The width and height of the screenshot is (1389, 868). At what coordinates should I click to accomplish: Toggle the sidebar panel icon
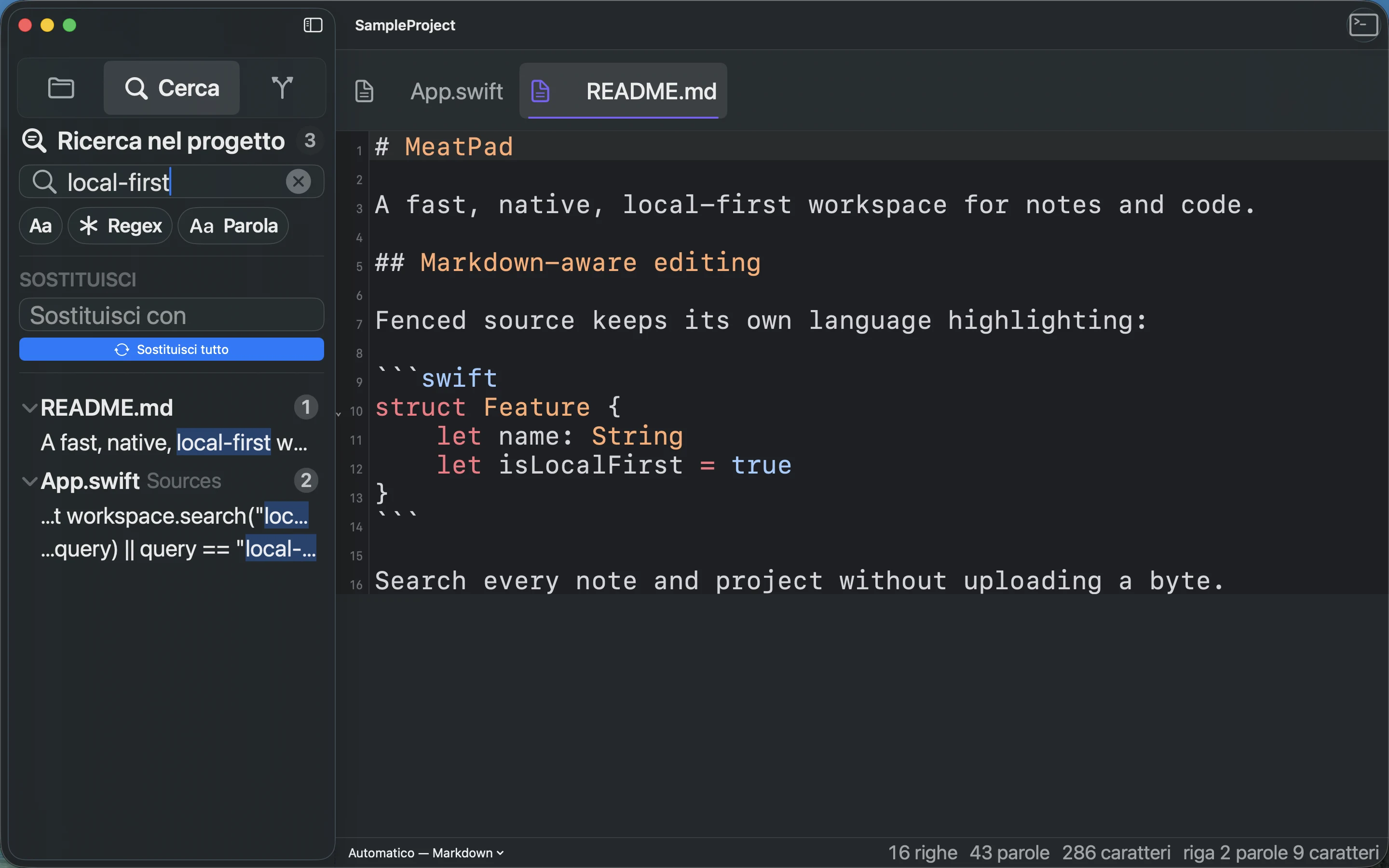click(x=313, y=25)
